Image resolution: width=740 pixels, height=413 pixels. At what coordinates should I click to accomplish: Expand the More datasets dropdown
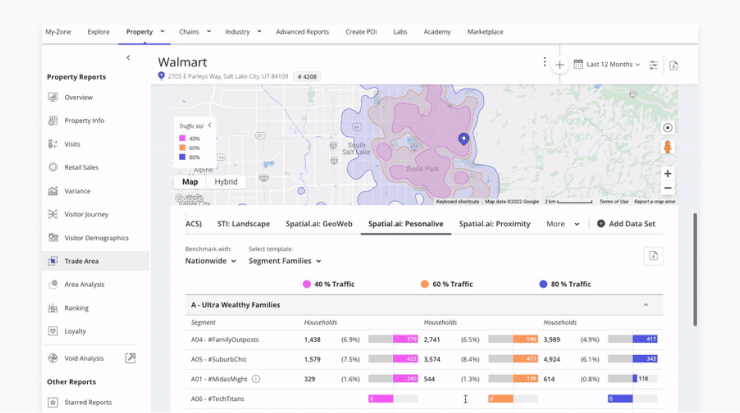[563, 224]
